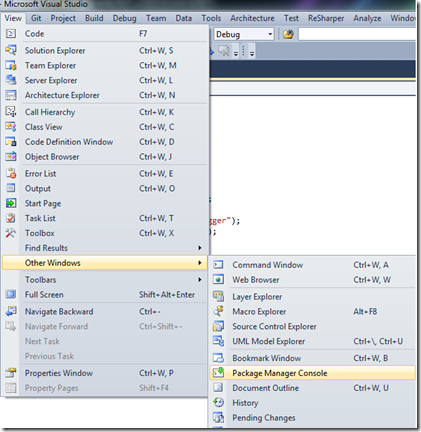Expand the Toolbars submenu arrow
421x432 pixels.
point(200,280)
